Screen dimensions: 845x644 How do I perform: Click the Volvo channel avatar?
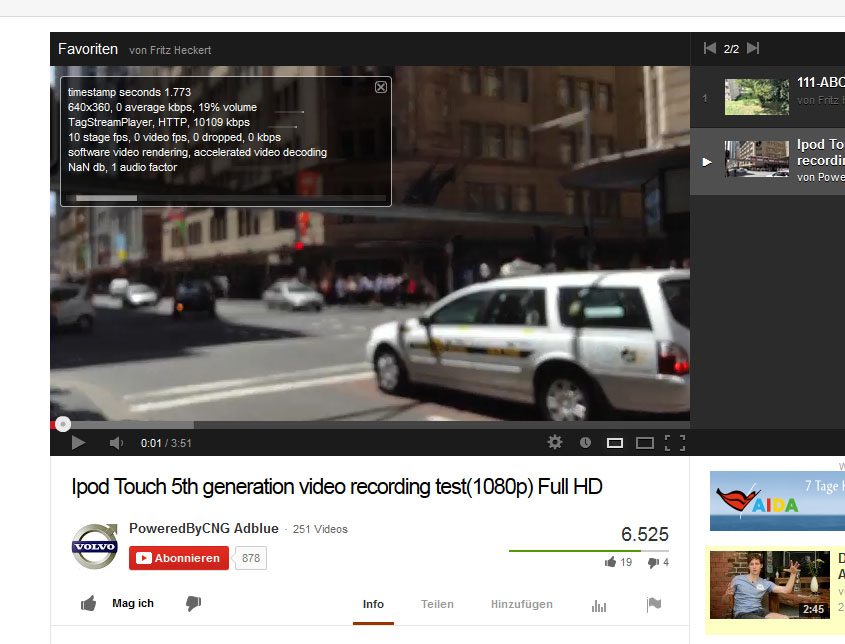(95, 546)
